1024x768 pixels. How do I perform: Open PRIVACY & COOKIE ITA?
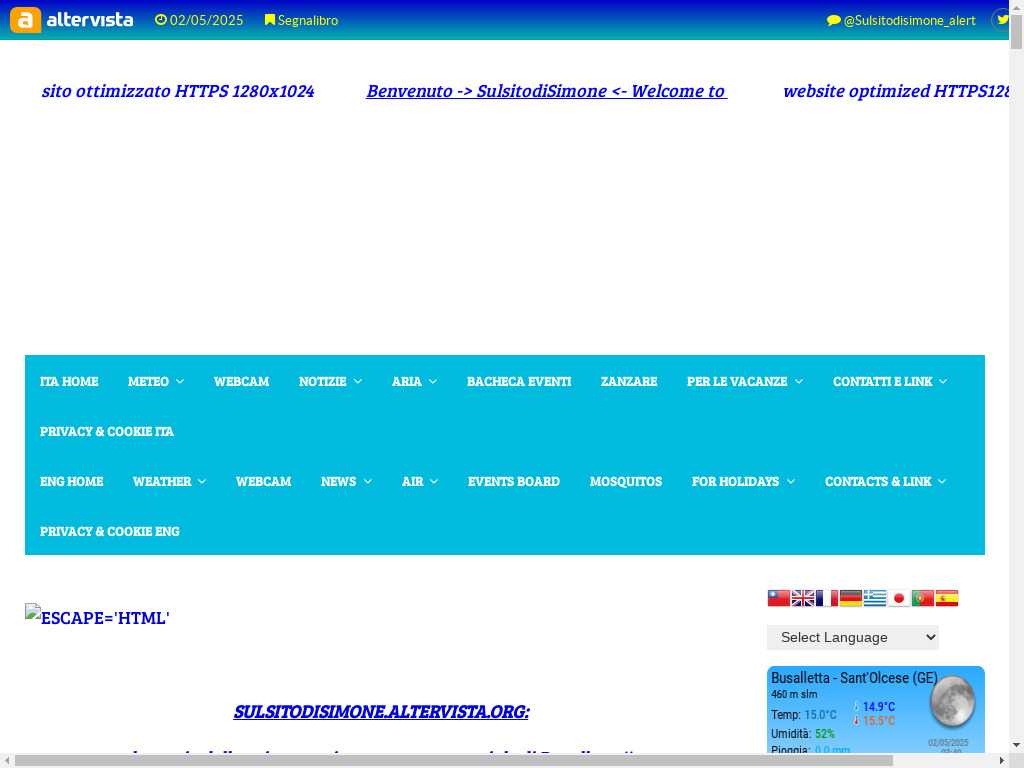107,432
